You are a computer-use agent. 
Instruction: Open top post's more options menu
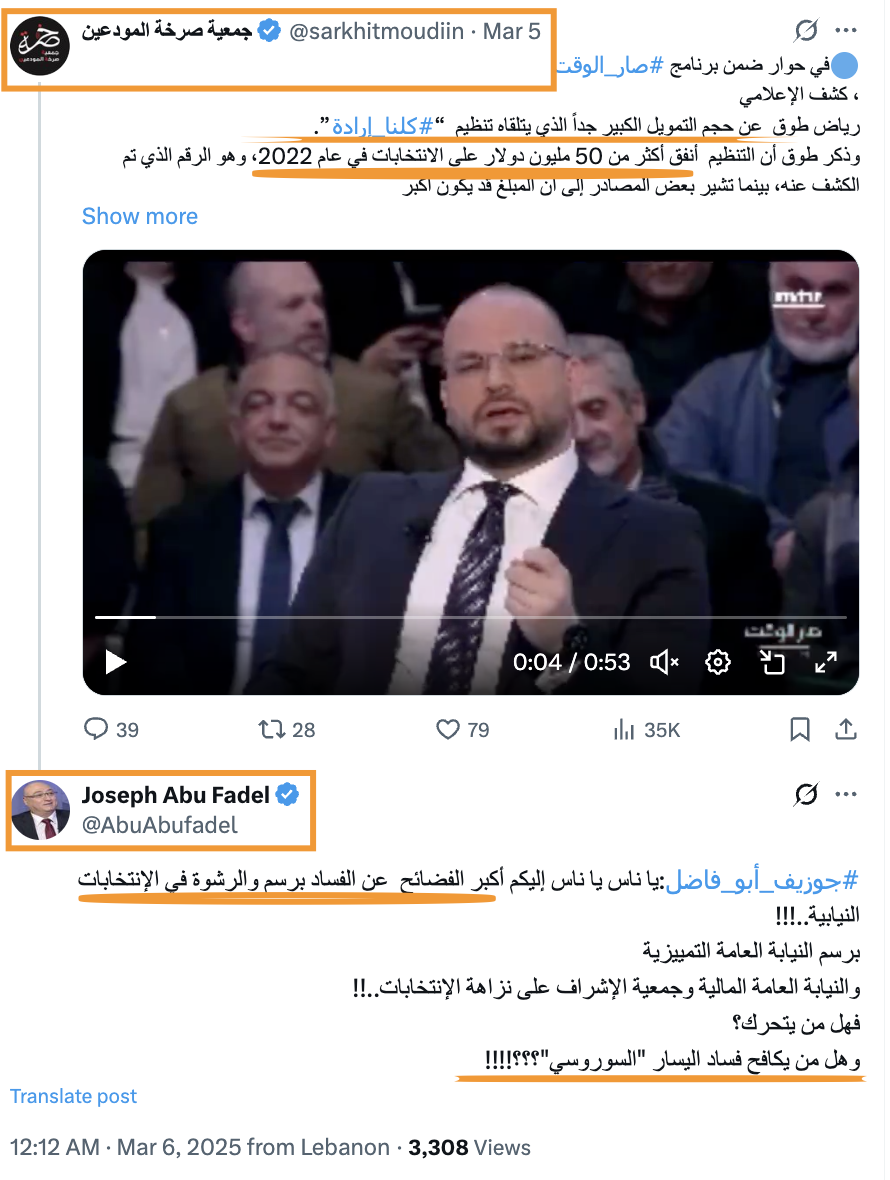pyautogui.click(x=846, y=30)
